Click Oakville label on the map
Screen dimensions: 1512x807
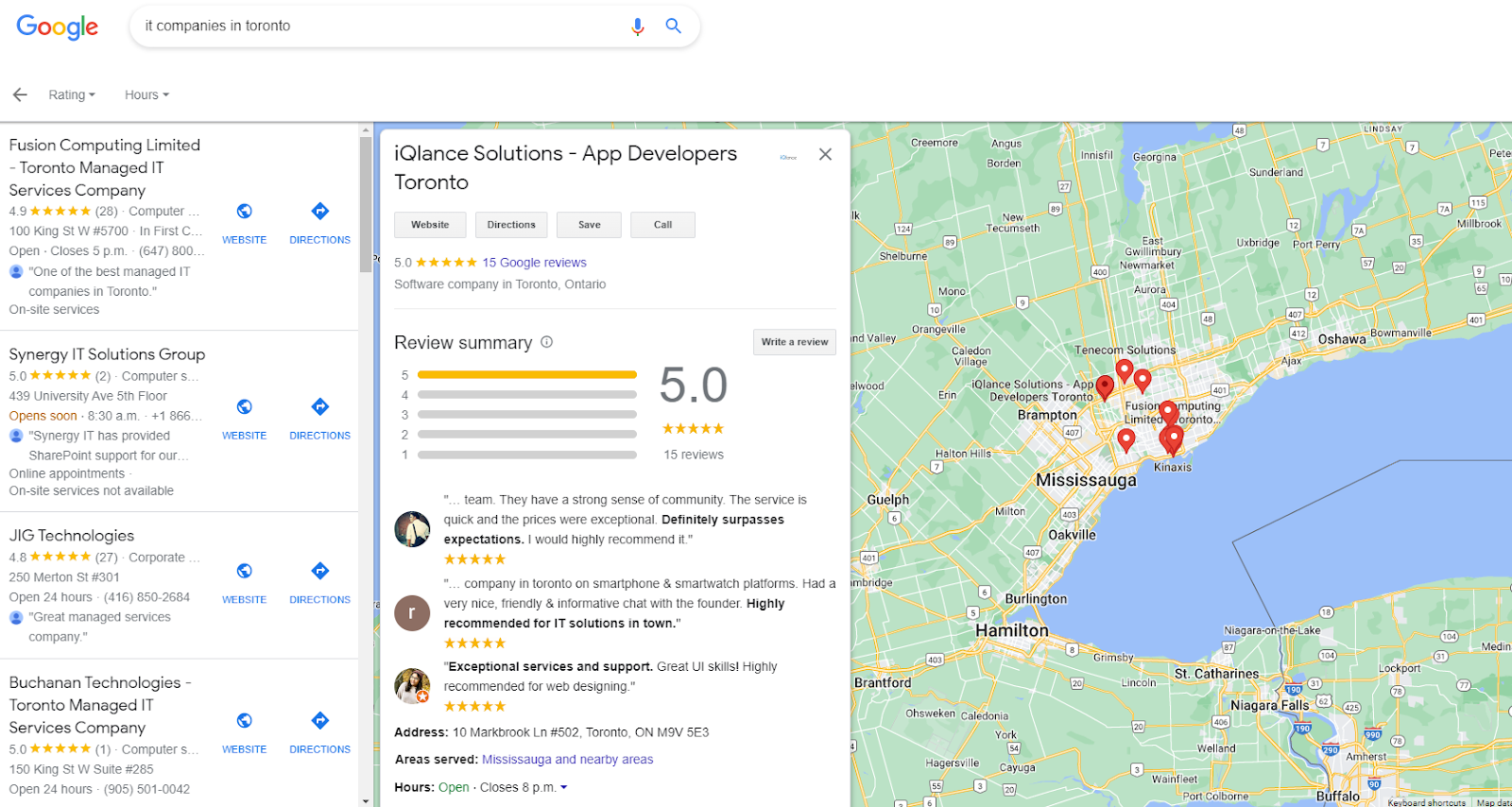(x=1073, y=535)
